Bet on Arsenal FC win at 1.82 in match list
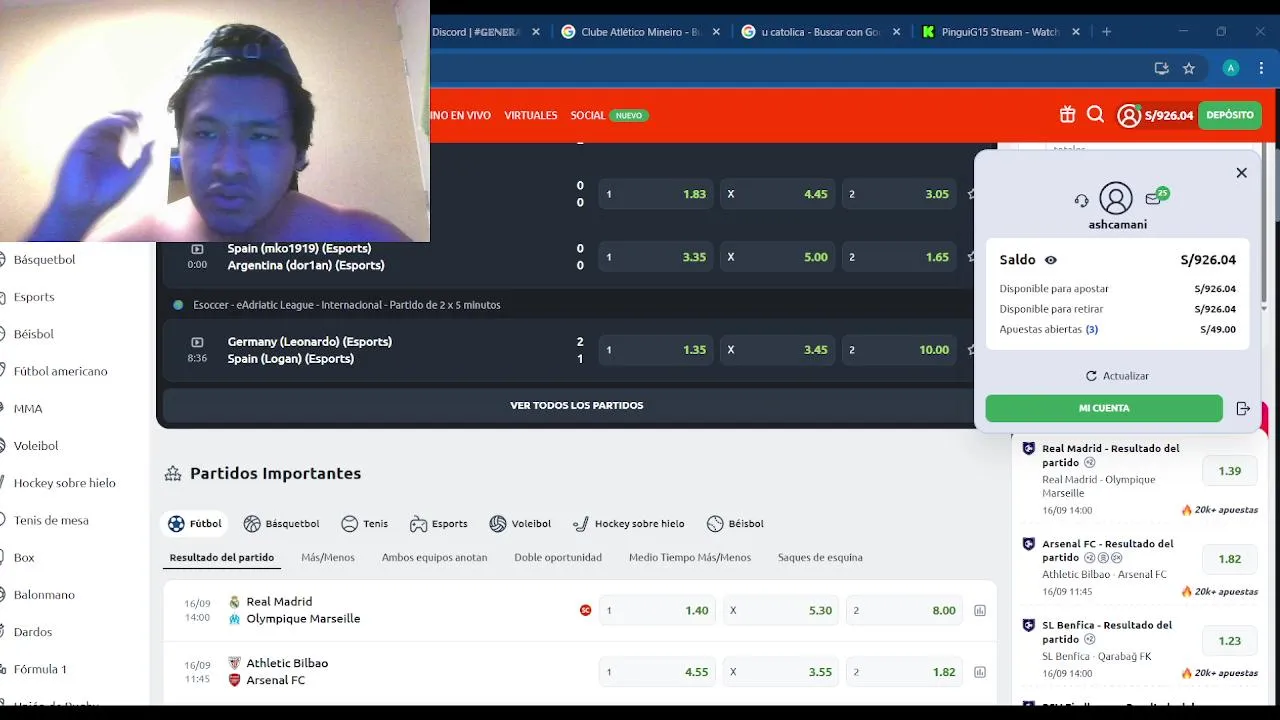 tap(905, 672)
